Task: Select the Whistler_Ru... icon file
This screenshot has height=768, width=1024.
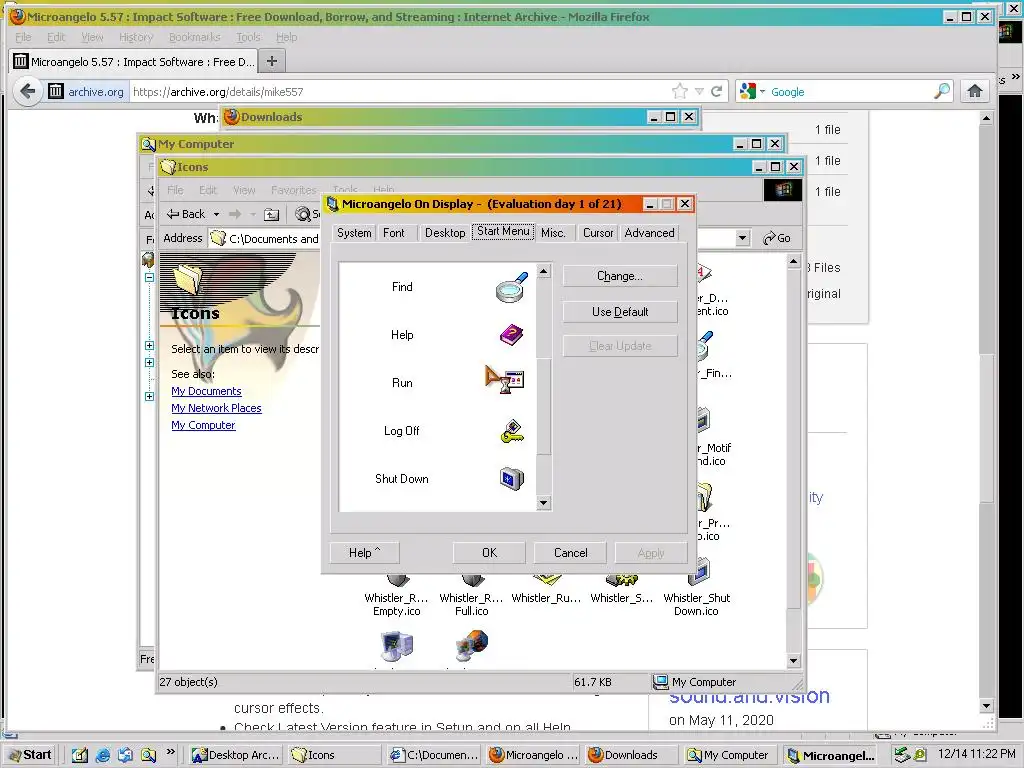Action: tap(547, 588)
